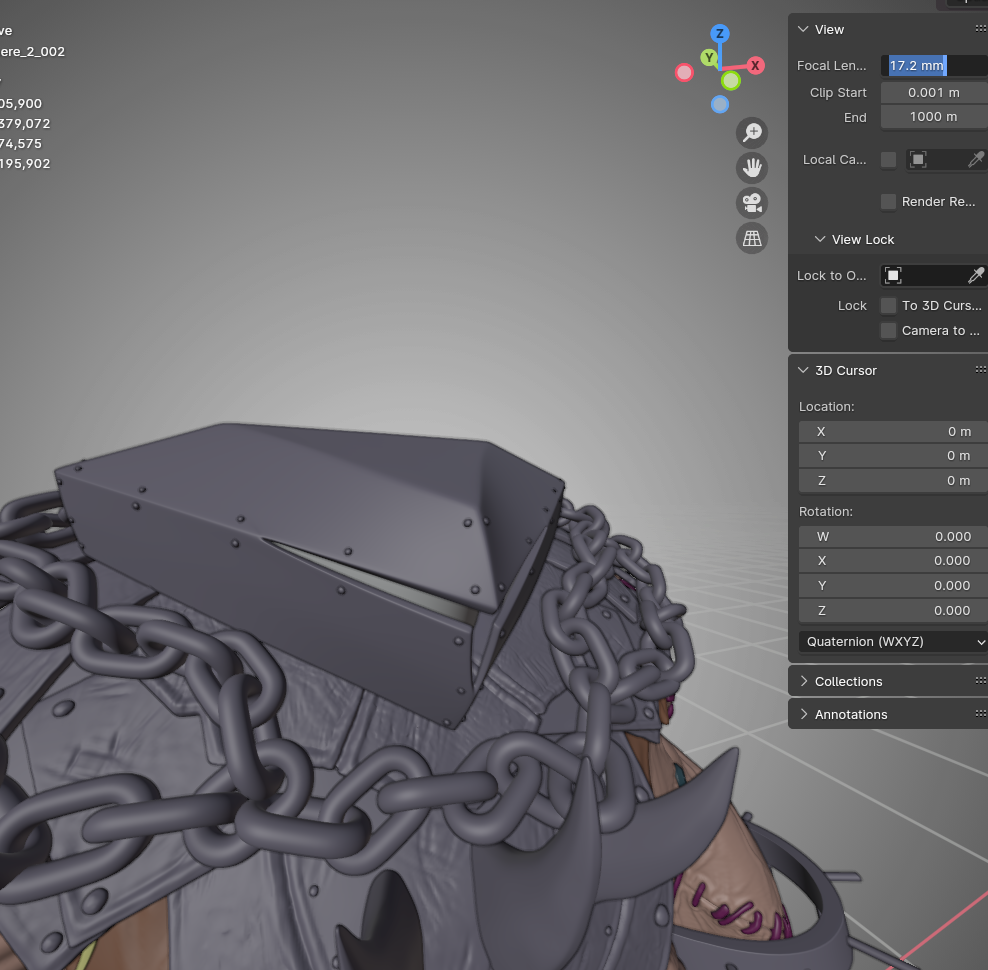The height and width of the screenshot is (970, 988).
Task: Click the Rotation Y value field
Action: pos(893,586)
